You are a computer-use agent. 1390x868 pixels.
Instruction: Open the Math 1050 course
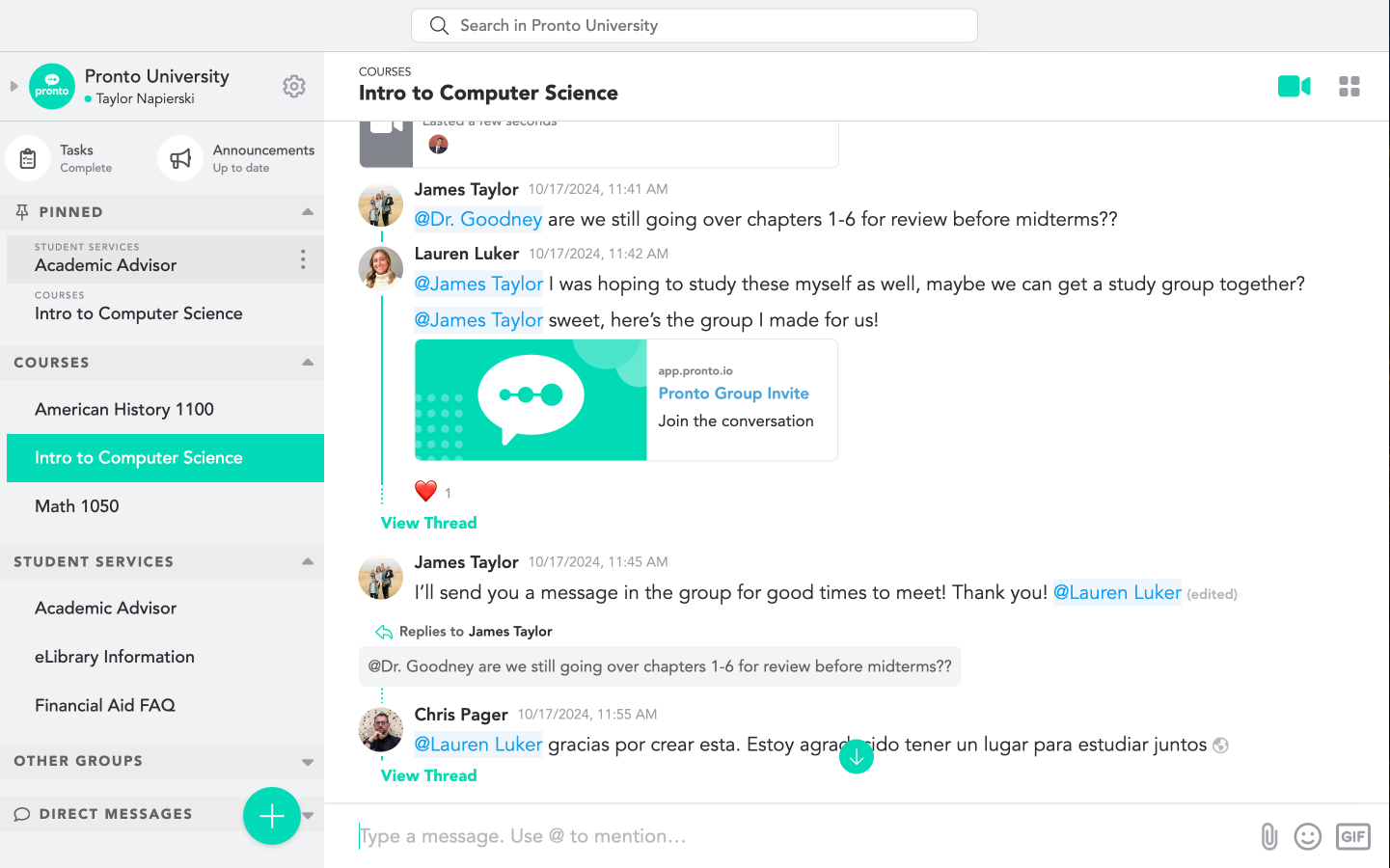tap(77, 506)
